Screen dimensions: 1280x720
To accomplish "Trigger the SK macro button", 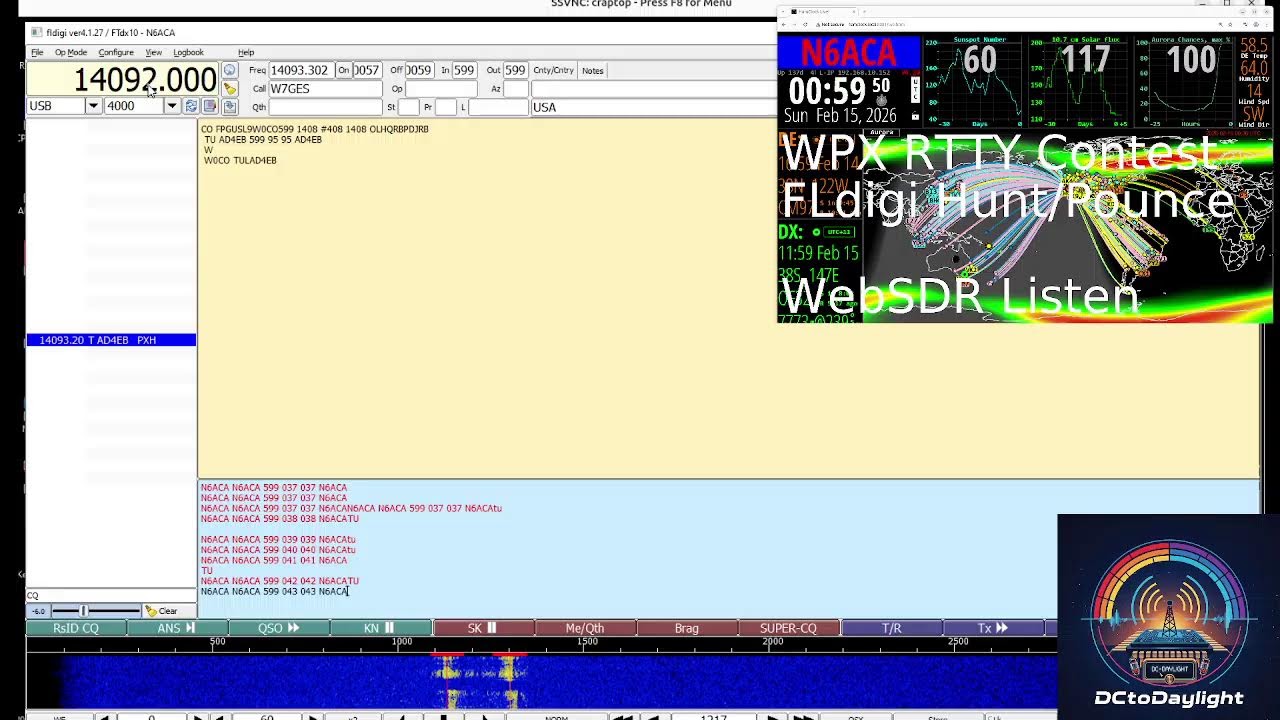I will click(x=483, y=628).
